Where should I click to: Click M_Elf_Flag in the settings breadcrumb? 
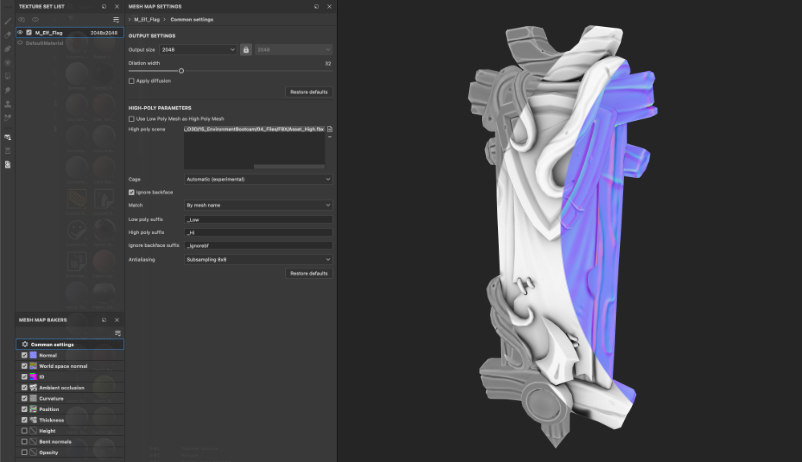(x=147, y=19)
